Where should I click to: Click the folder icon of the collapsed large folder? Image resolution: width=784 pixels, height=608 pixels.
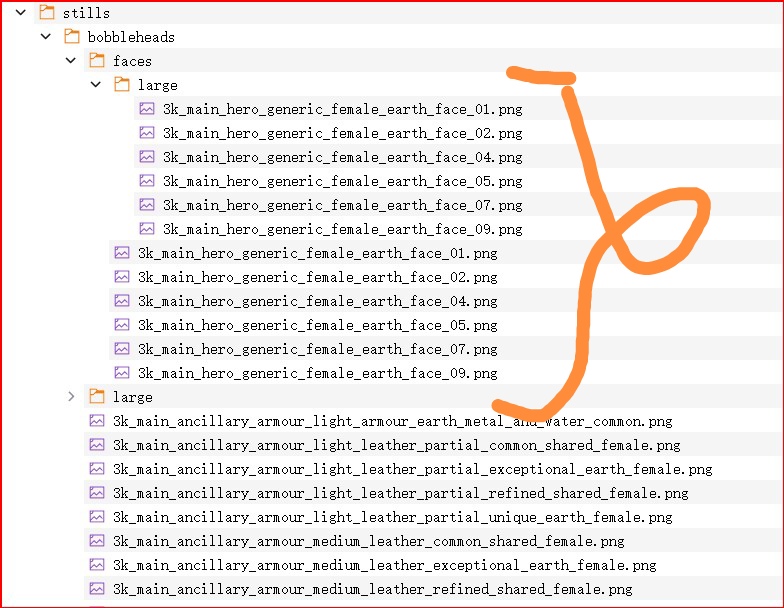pos(96,397)
